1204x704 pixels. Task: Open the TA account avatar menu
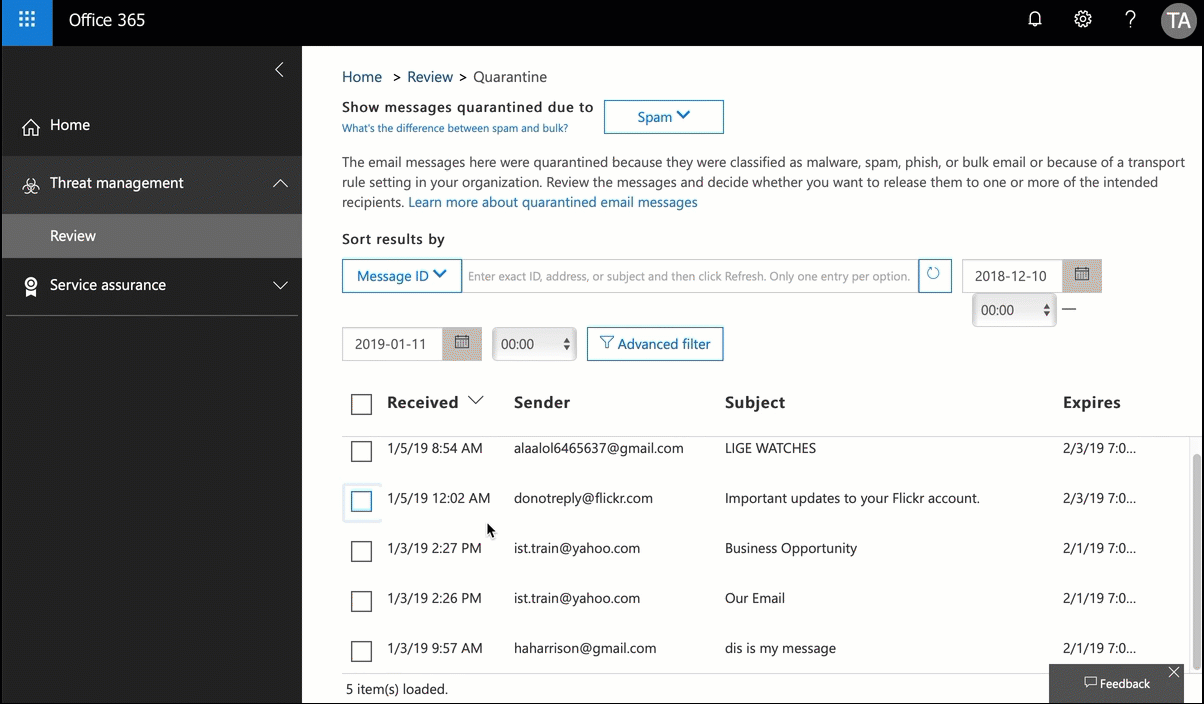(x=1178, y=20)
